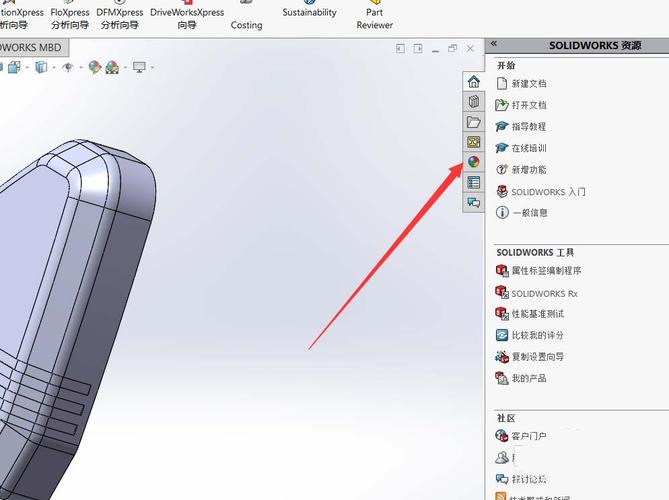Open the Display Style dropdown arrow

point(54,67)
